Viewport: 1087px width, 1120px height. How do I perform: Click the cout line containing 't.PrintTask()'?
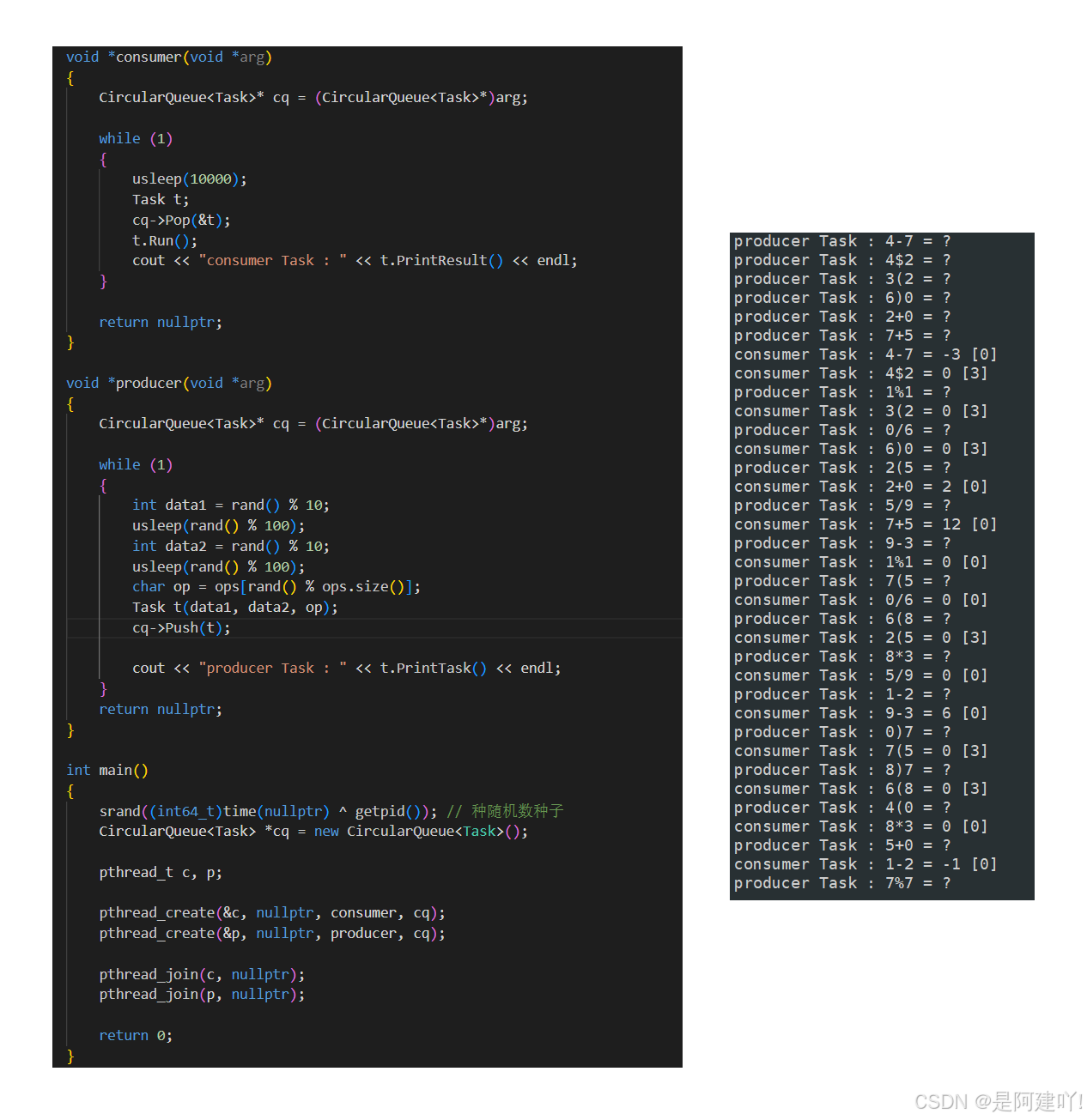point(347,668)
